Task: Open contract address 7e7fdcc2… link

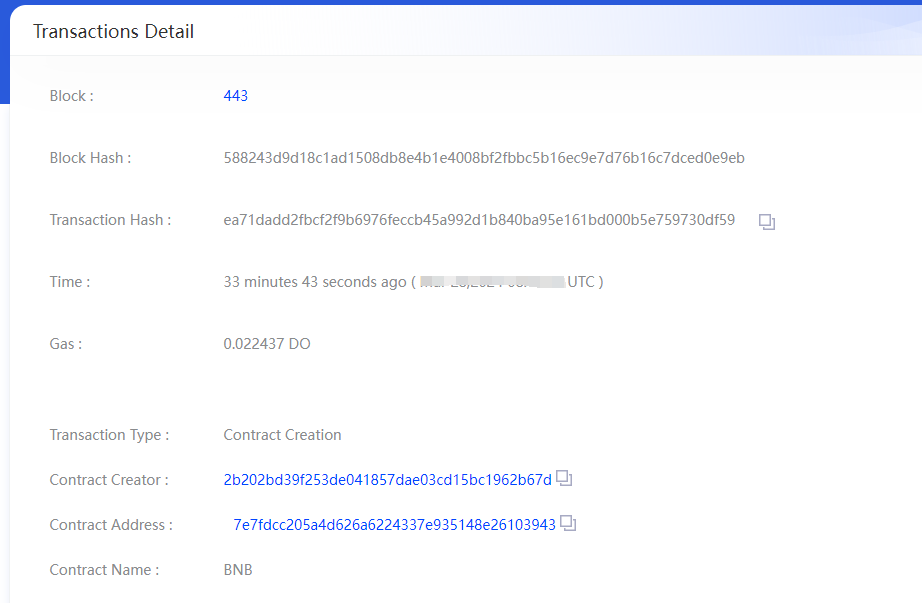Action: click(394, 525)
